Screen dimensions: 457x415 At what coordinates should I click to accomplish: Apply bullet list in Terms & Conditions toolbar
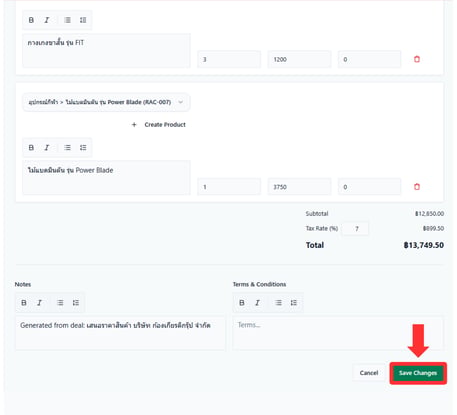278,303
